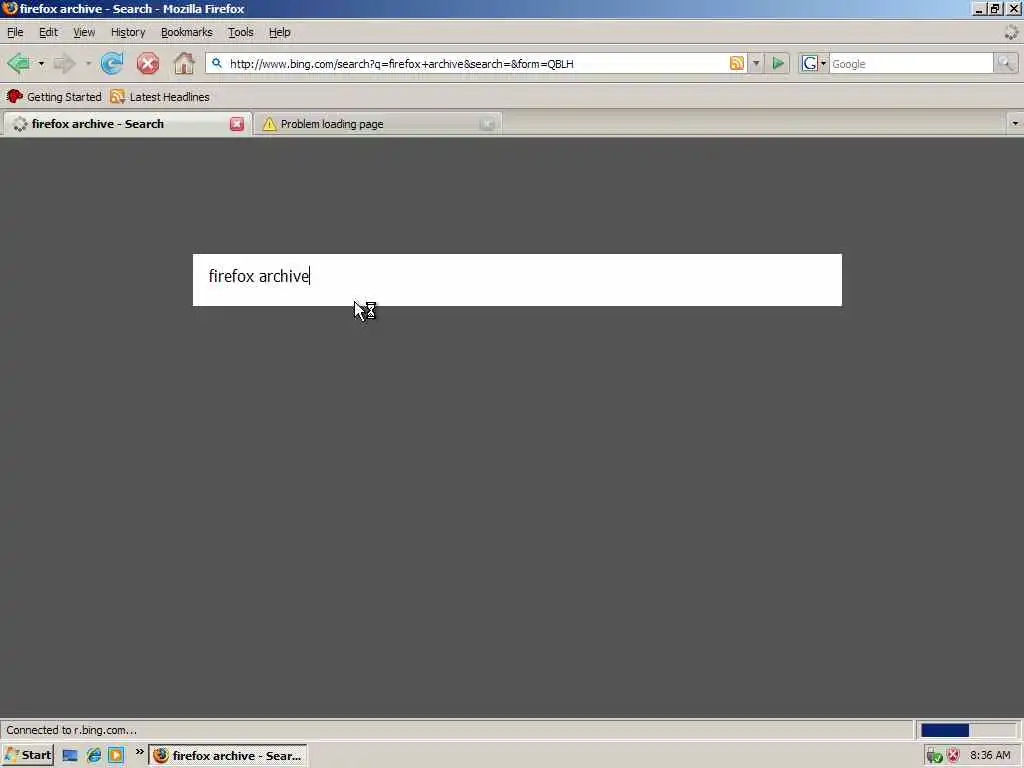1024x768 pixels.
Task: Open the Edit menu
Action: coord(48,32)
